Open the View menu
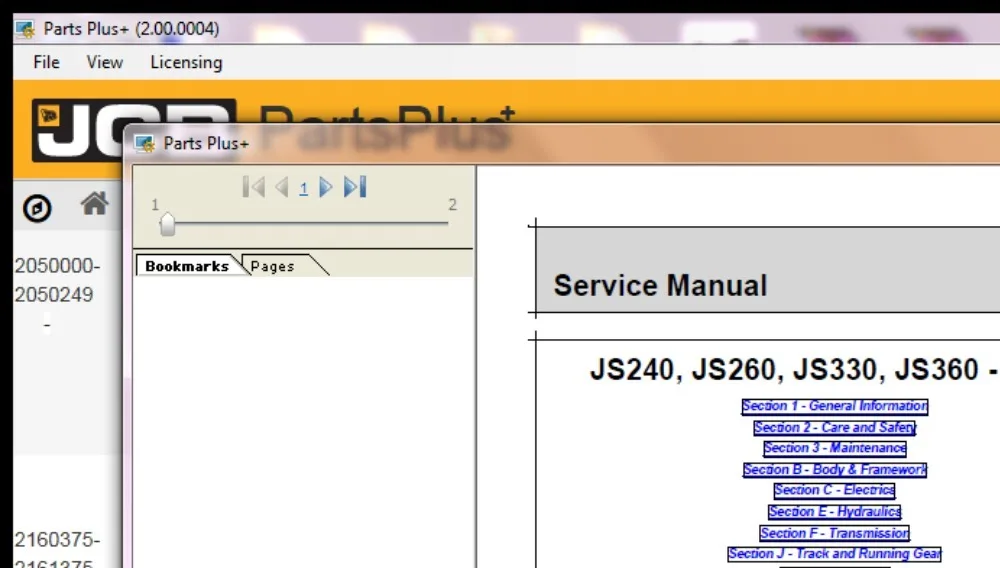This screenshot has width=1000, height=568. [x=105, y=62]
